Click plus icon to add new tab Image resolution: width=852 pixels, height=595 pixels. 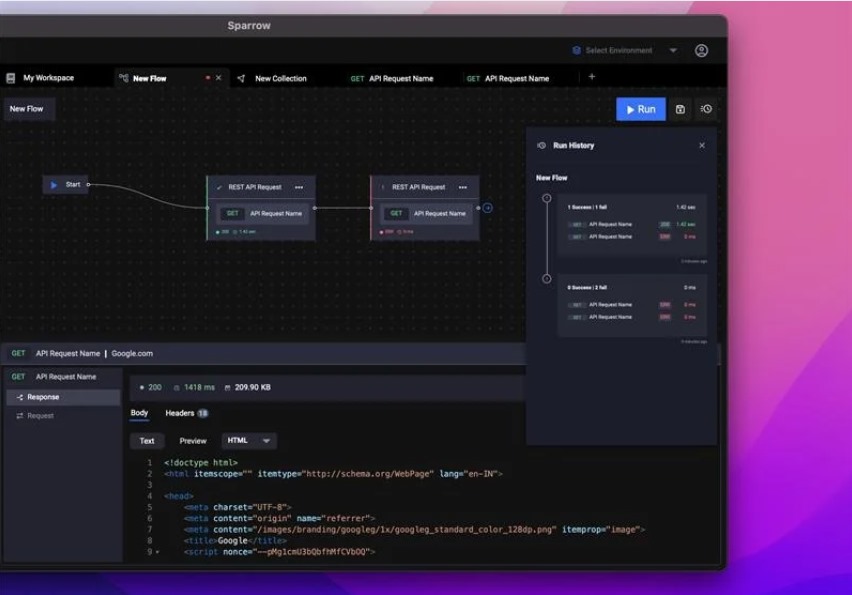[591, 77]
